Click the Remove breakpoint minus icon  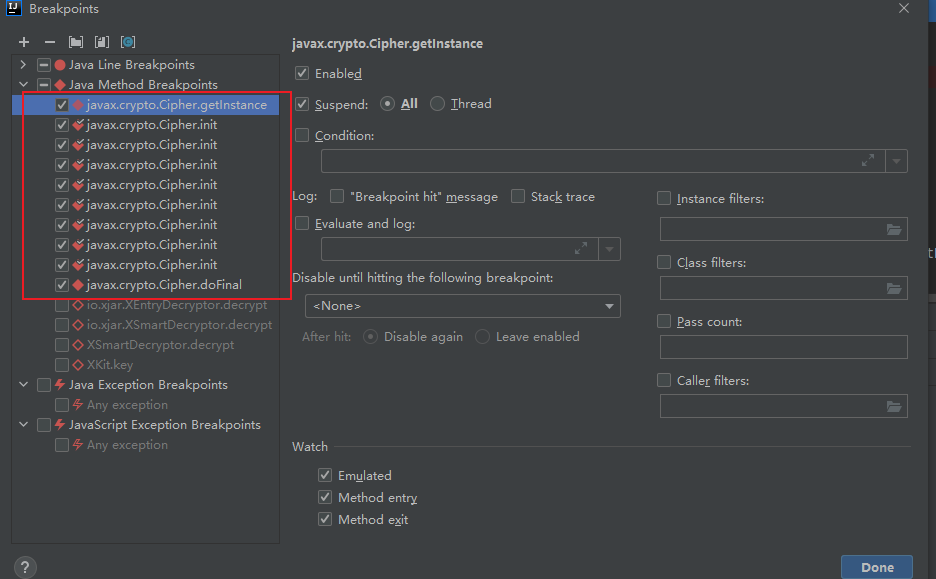pyautogui.click(x=49, y=42)
